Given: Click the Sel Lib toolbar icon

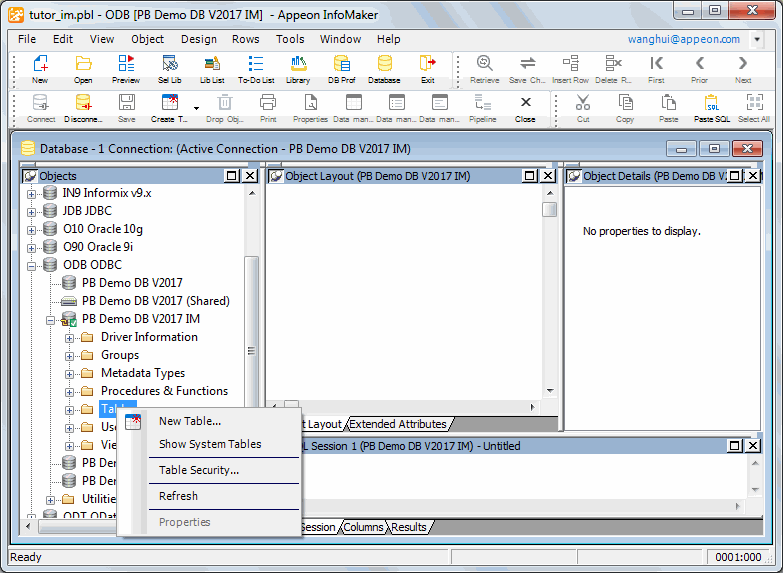Looking at the screenshot, I should pyautogui.click(x=169, y=68).
